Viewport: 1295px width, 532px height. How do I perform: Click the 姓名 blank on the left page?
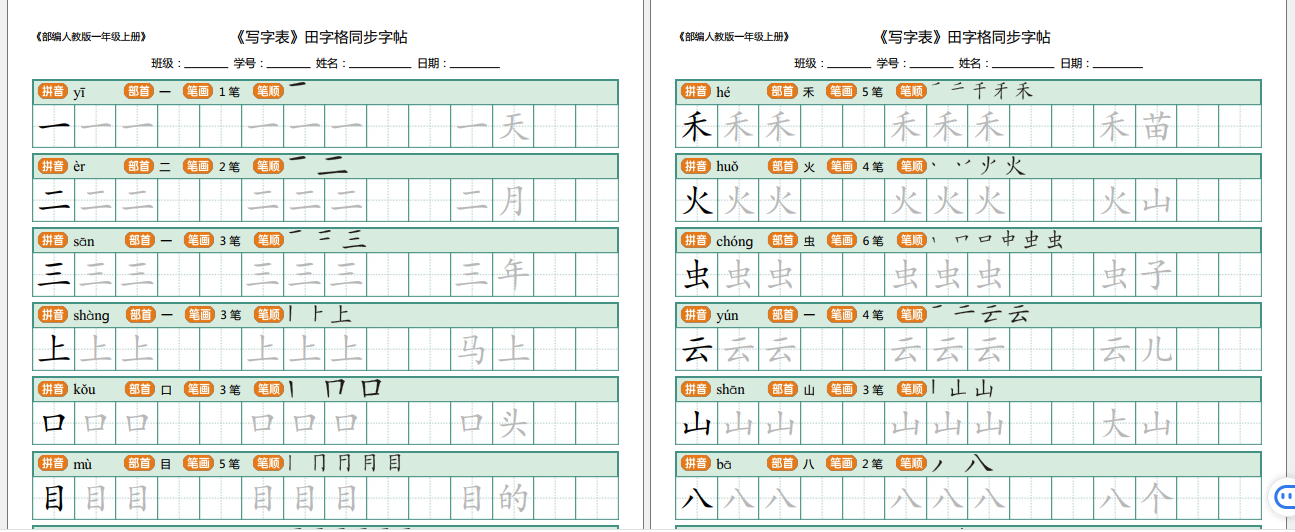pyautogui.click(x=379, y=64)
